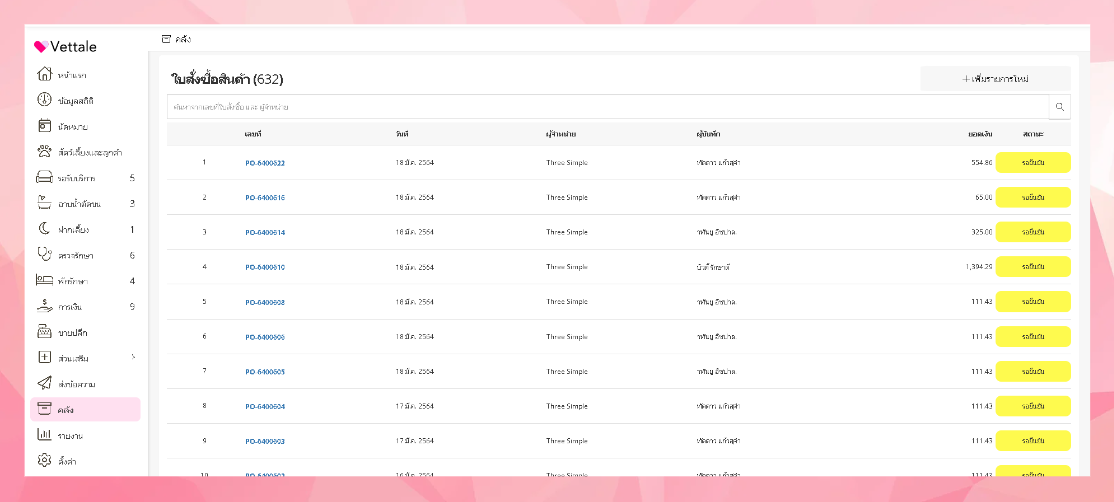Open the hand-with-coin finance icon
Screen dimensions: 1114x502
pos(44,306)
